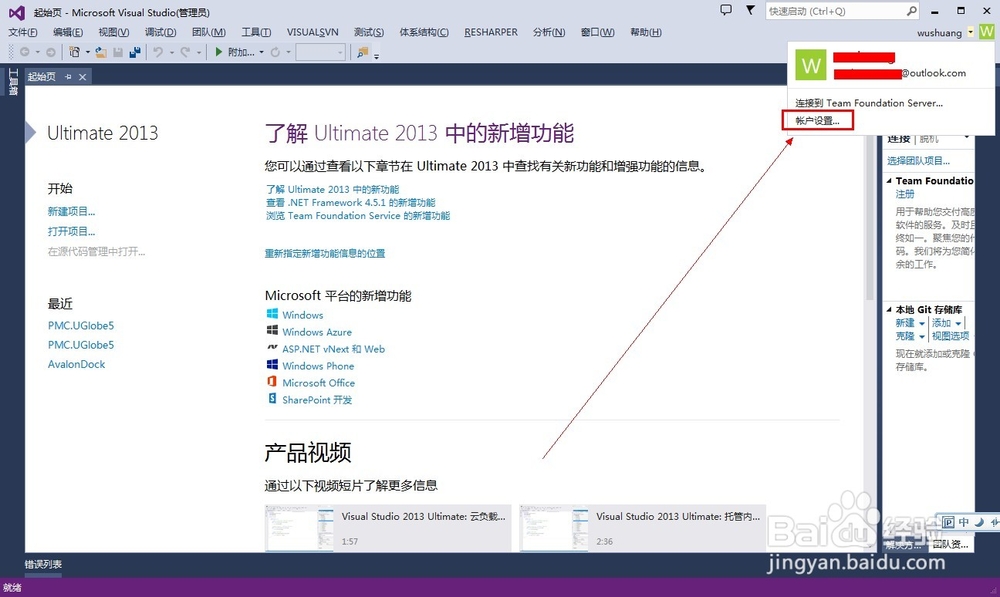The height and width of the screenshot is (597, 1000).
Task: Click the Refresh circular arrow icon
Action: click(276, 52)
